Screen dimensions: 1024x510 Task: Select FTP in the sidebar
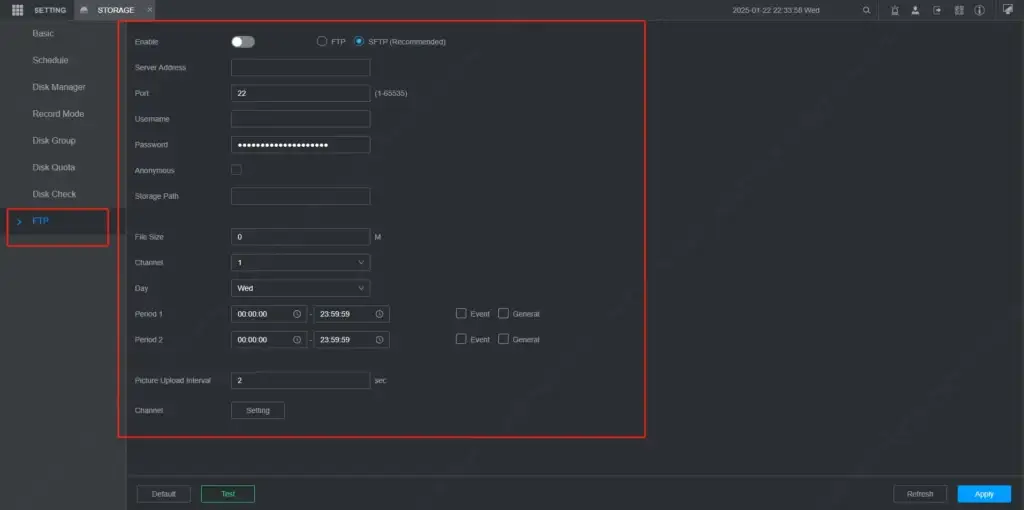point(40,221)
